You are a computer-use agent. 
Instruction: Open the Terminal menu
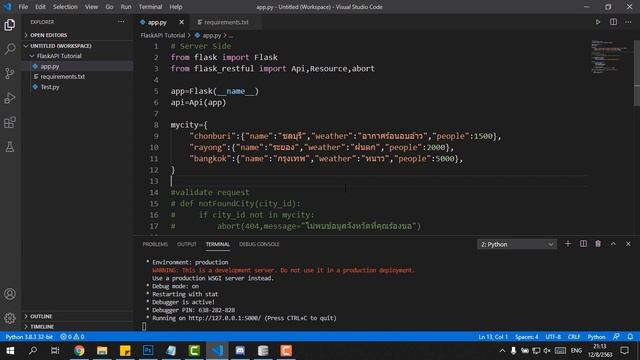[x=150, y=7]
